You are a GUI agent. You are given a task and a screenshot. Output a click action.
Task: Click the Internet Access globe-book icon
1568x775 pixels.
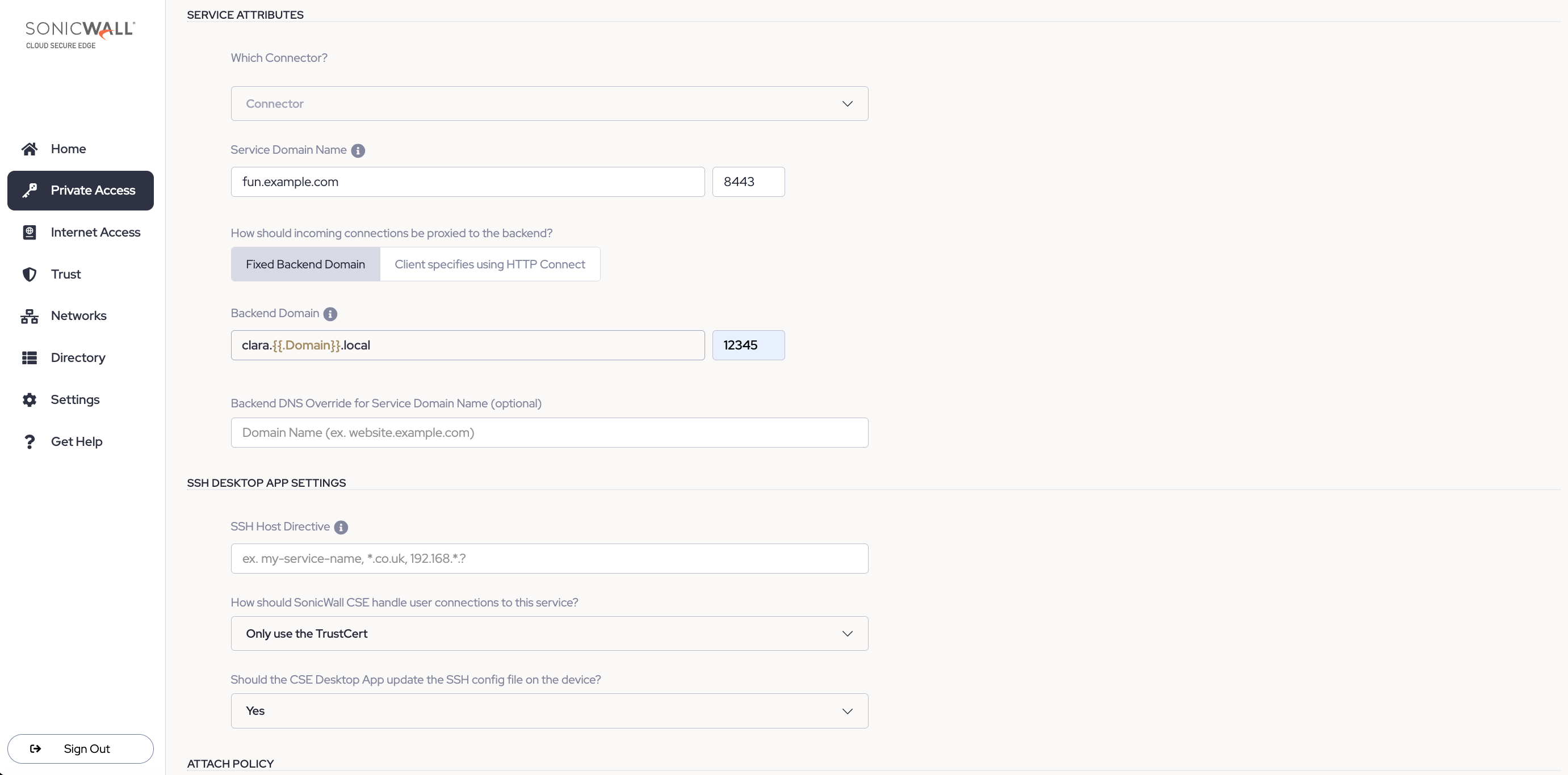pyautogui.click(x=29, y=233)
